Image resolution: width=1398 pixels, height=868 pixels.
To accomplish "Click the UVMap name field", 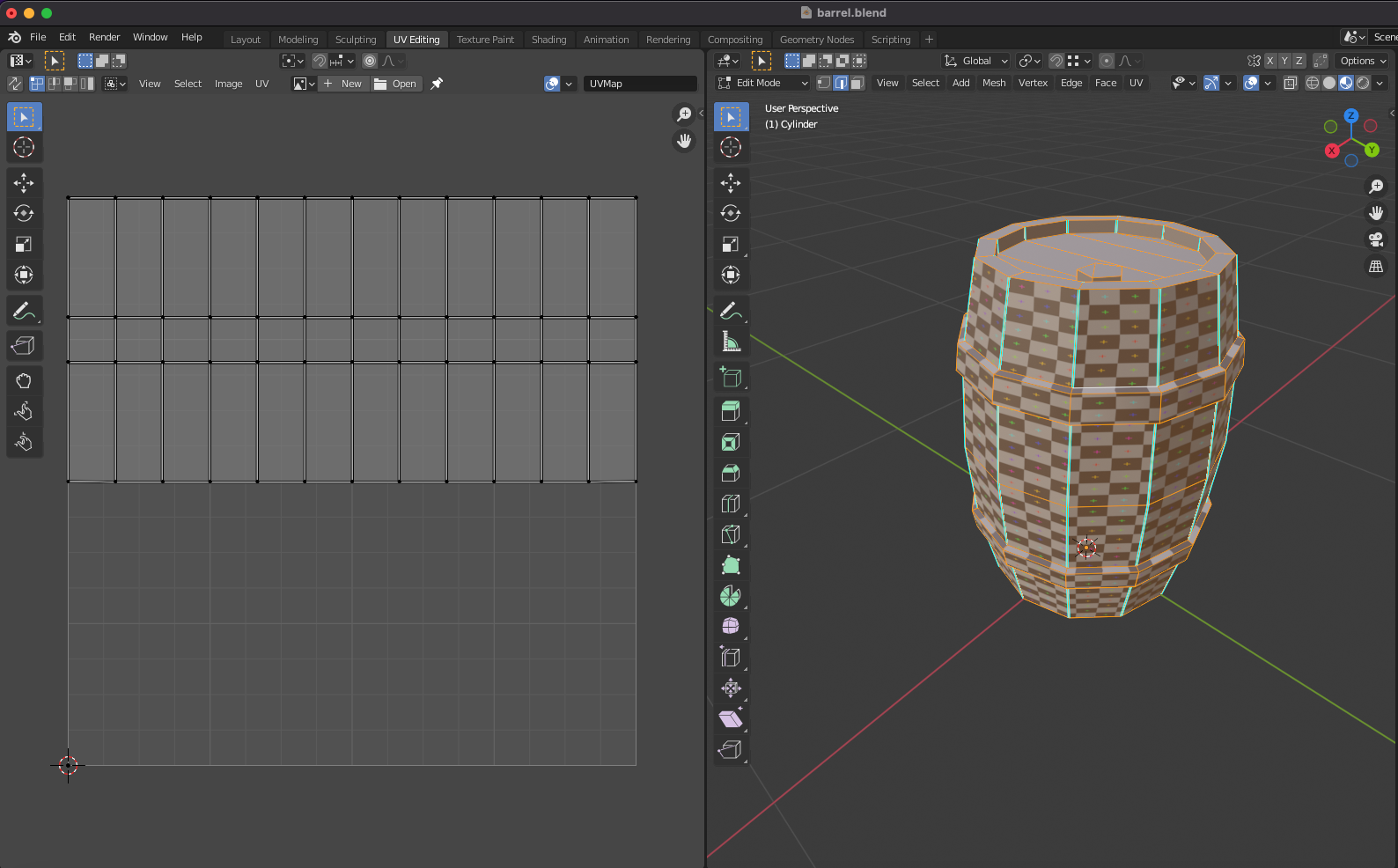I will click(x=639, y=84).
